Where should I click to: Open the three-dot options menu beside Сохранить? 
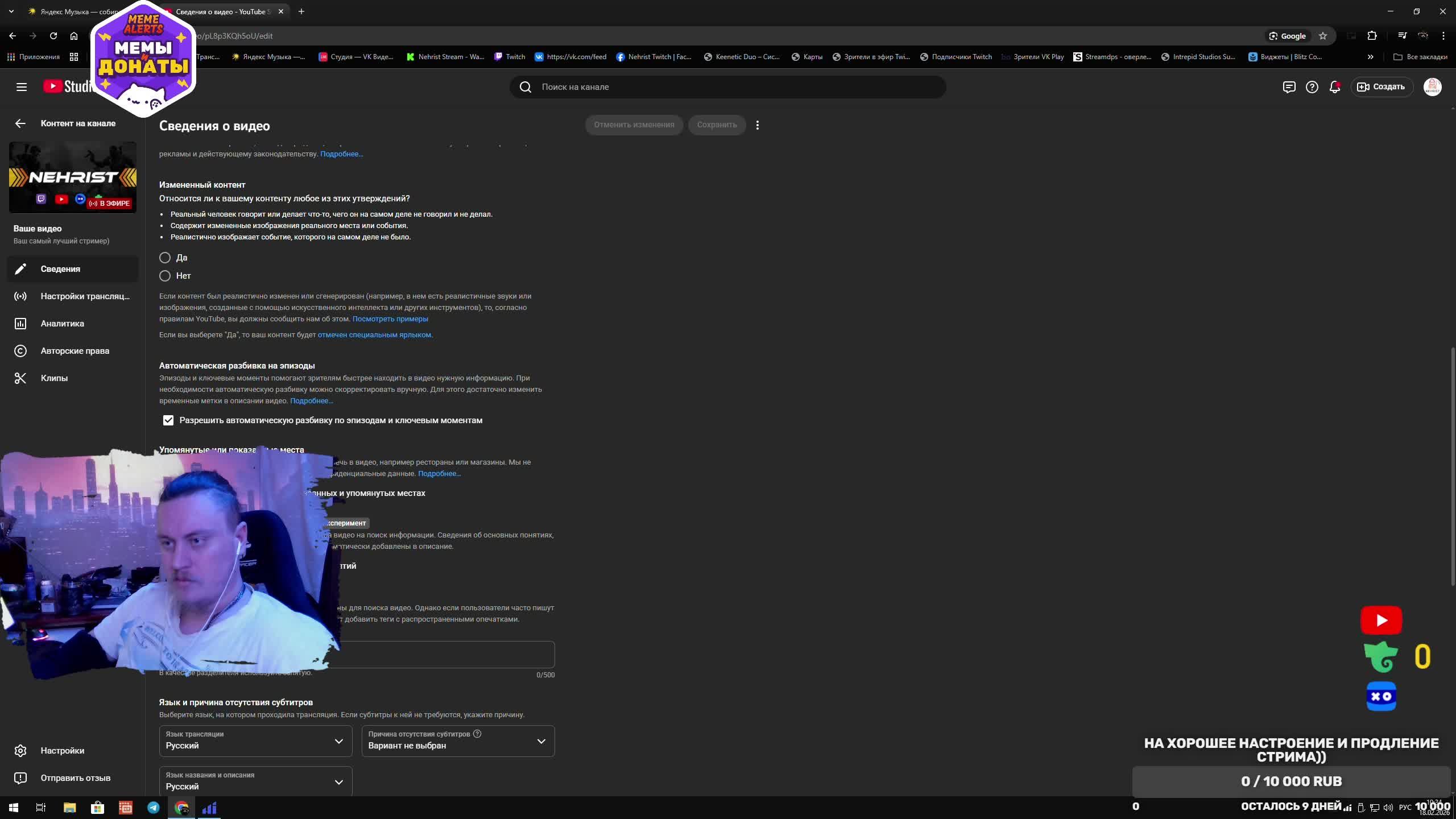coord(757,125)
